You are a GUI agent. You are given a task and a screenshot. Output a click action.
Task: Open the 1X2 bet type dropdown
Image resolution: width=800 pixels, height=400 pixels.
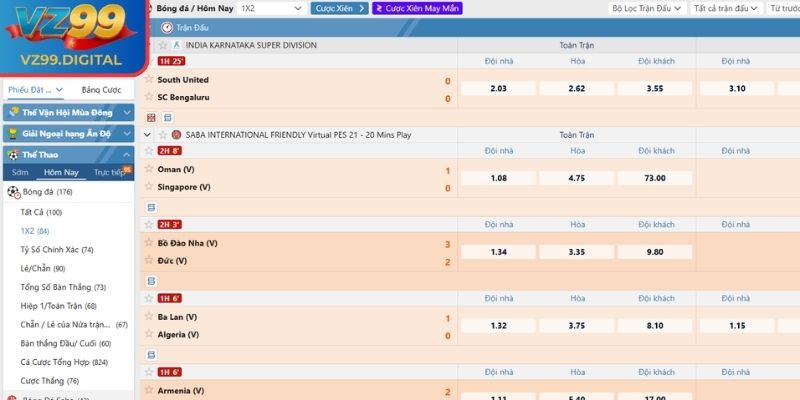[x=272, y=8]
